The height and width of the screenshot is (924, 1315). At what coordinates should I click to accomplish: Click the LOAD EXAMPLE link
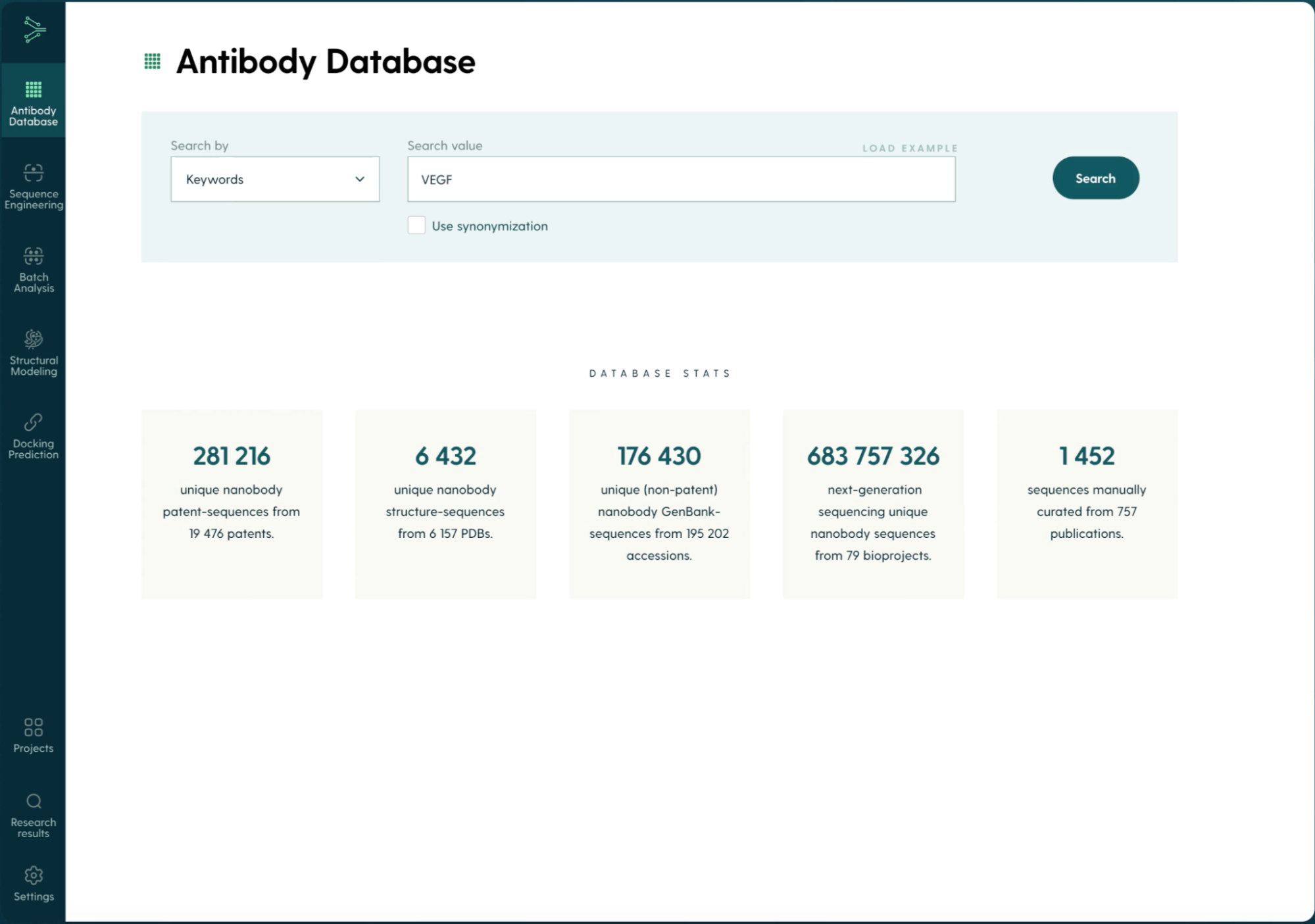click(x=910, y=148)
